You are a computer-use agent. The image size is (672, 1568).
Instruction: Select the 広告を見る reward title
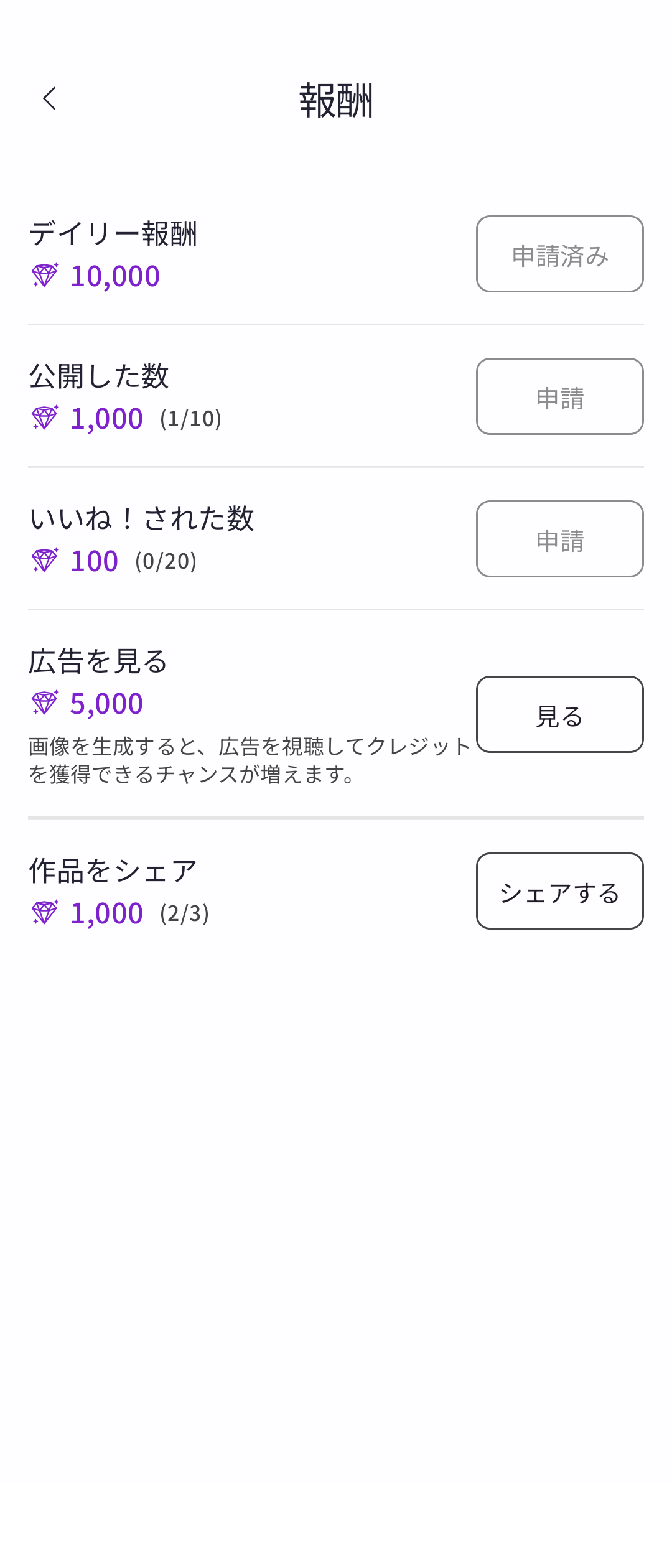coord(98,661)
